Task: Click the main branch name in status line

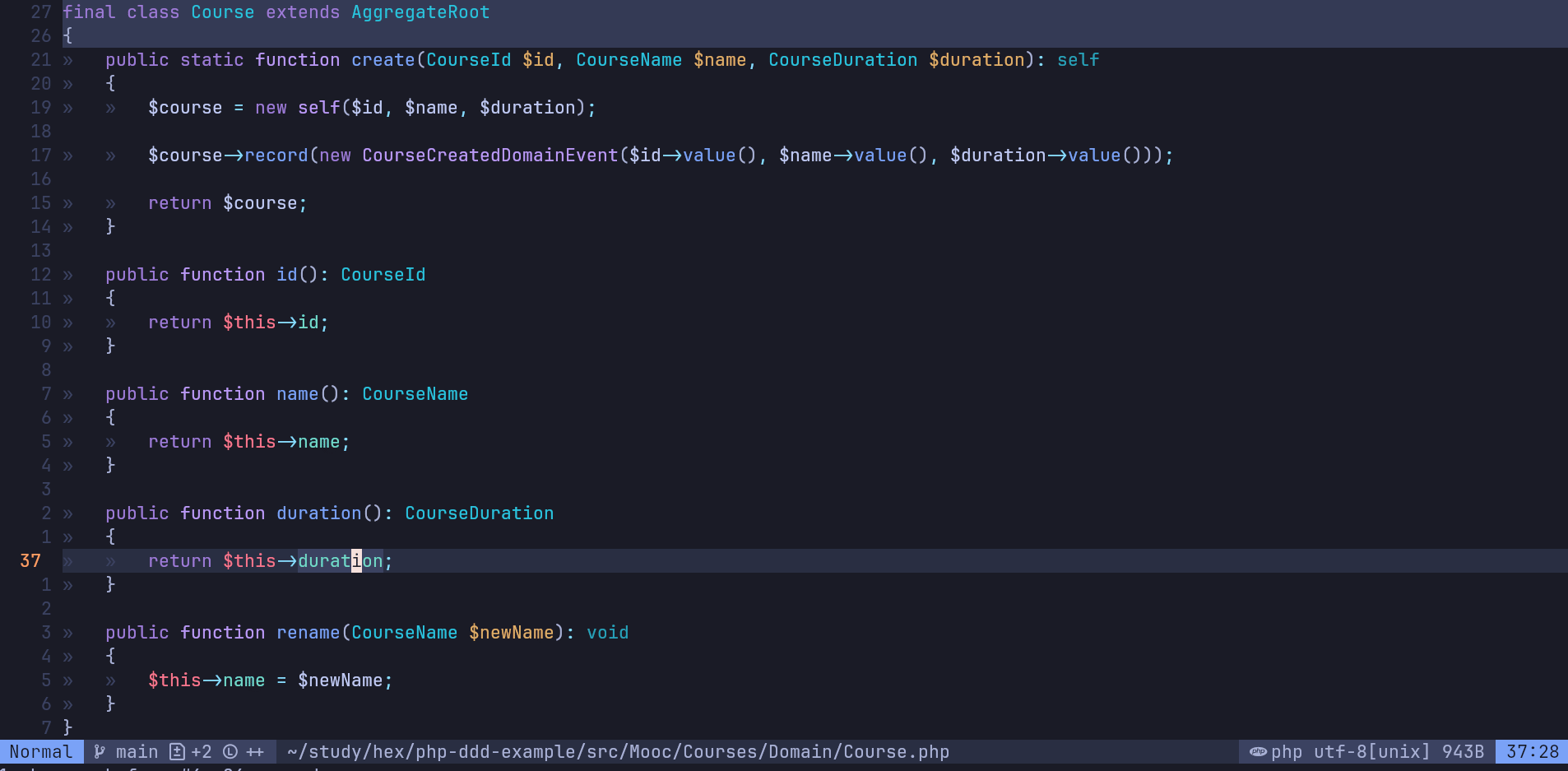Action: pyautogui.click(x=137, y=751)
